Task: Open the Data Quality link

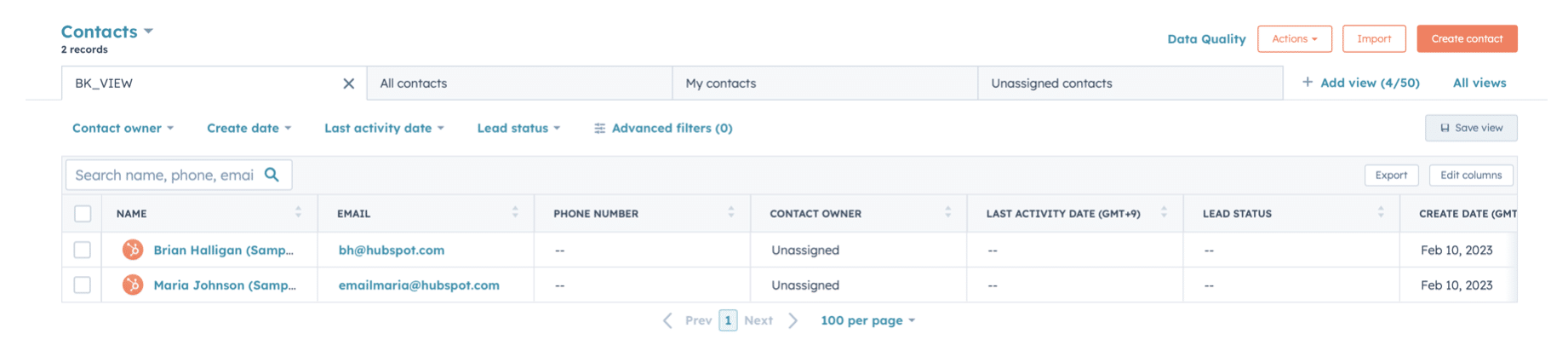Action: coord(1206,38)
